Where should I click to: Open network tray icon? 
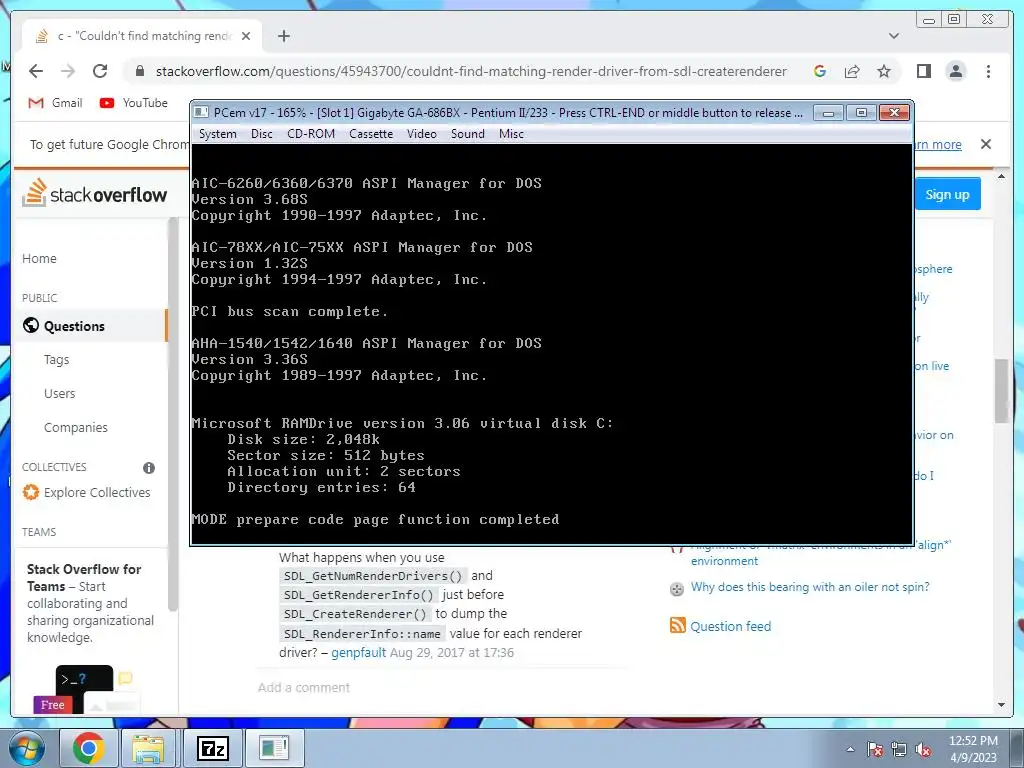tap(899, 749)
